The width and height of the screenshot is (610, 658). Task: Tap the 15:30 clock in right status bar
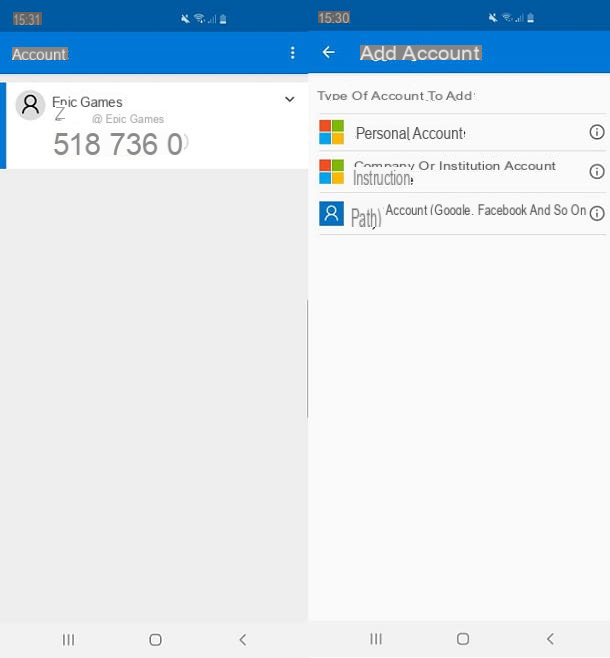[334, 18]
